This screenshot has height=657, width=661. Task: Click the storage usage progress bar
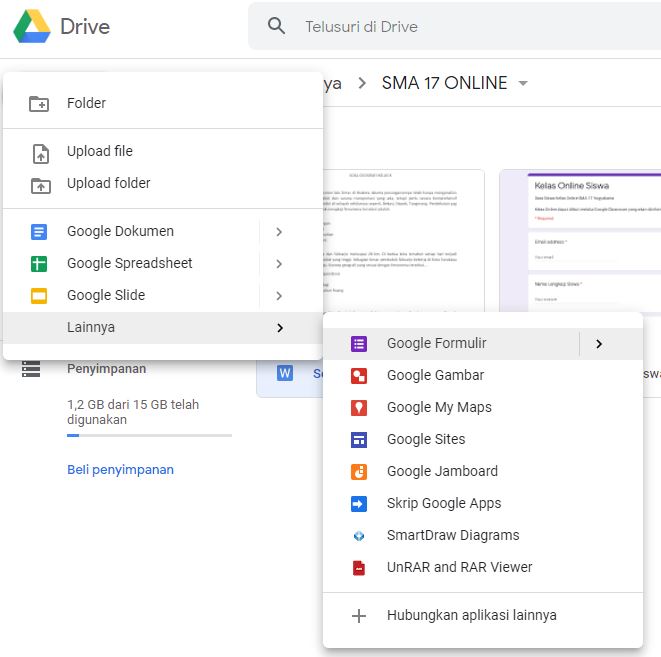coord(149,435)
